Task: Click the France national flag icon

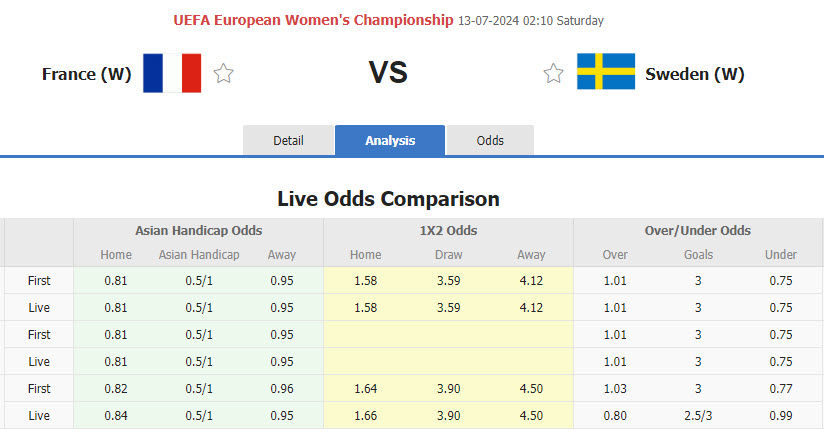Action: tap(172, 73)
